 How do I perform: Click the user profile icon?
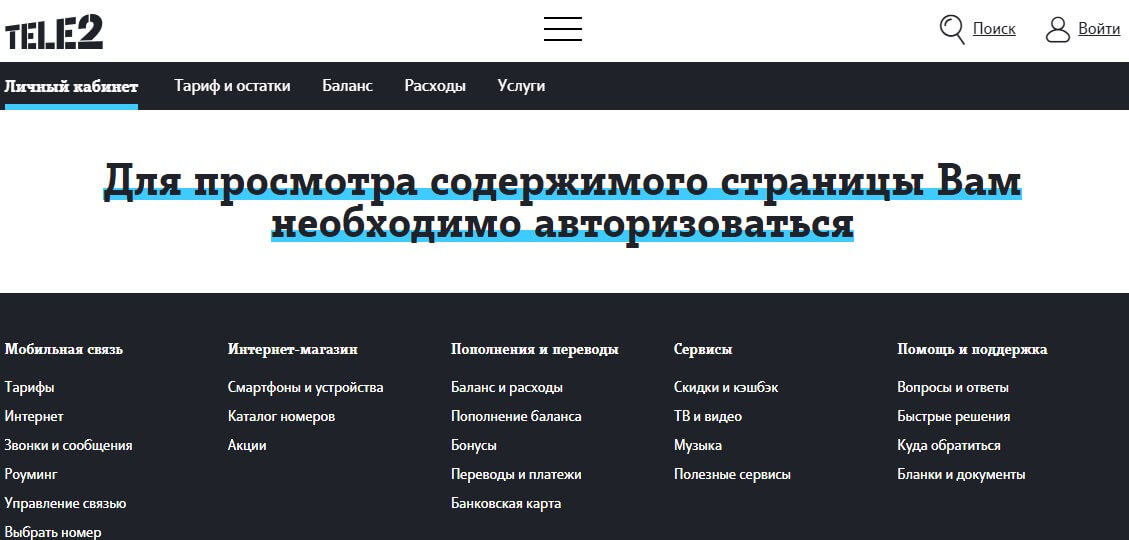click(1058, 30)
